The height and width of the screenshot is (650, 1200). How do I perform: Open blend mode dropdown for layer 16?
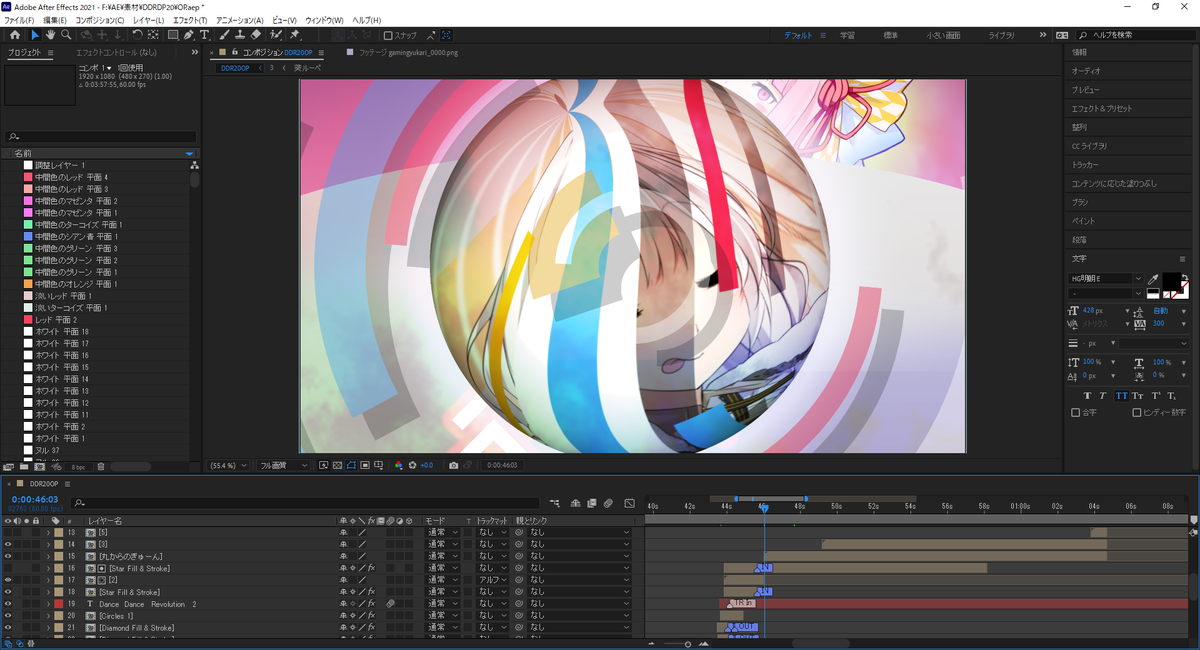coord(443,568)
